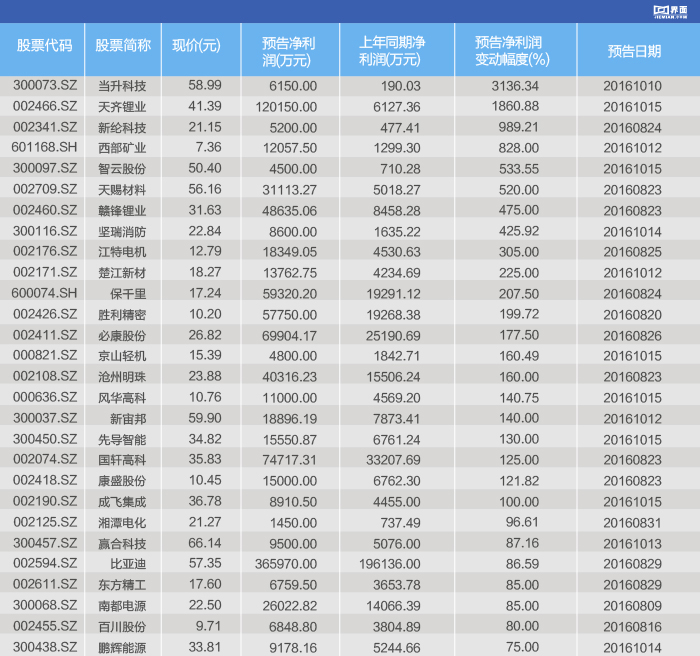700x656 pixels.
Task: Click forecast profit 365970.00
Action: coord(286,564)
